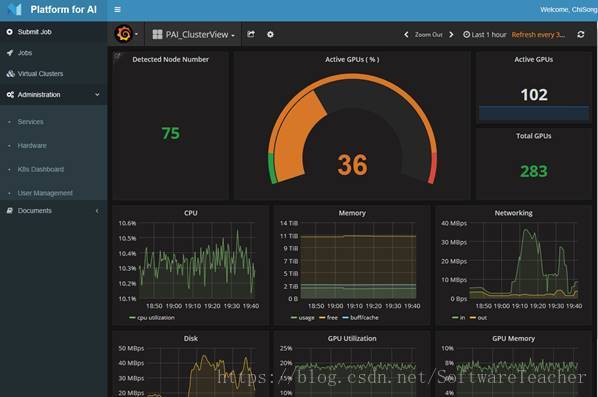Viewport: 598px width, 397px height.
Task: Open the Documents menu
Action: coord(35,211)
